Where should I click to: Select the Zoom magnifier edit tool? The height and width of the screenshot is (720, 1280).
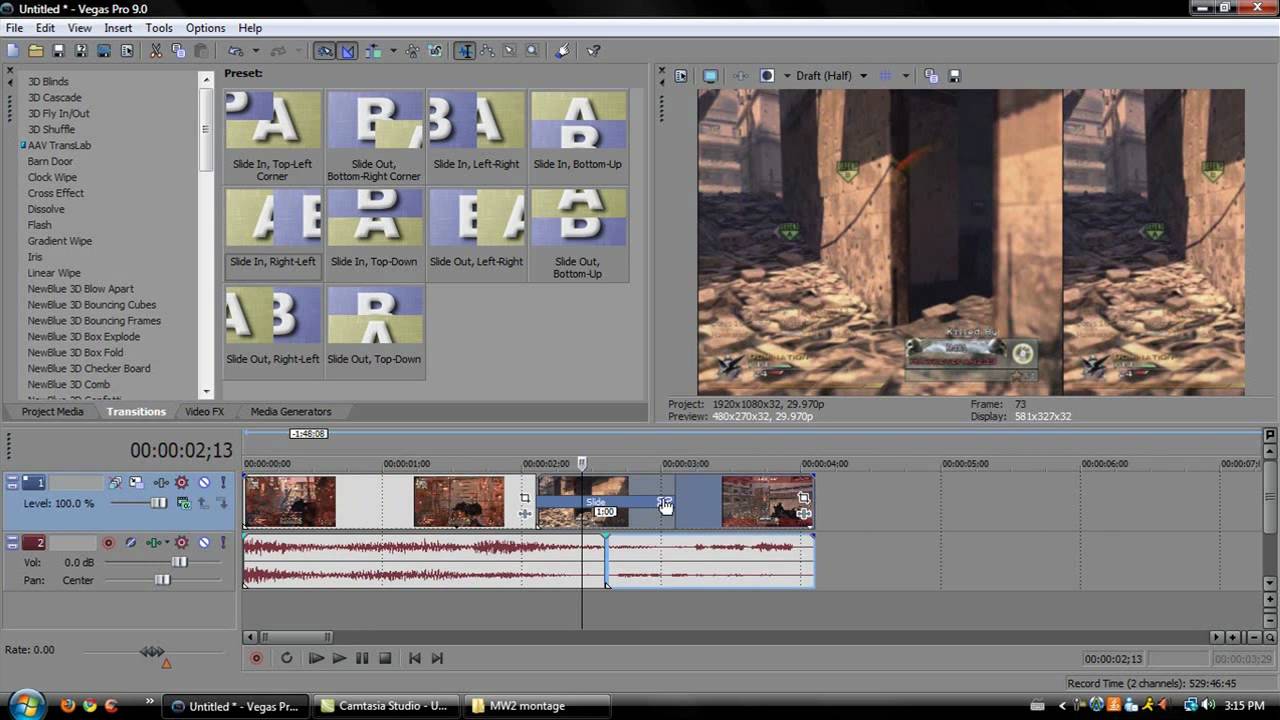point(532,50)
